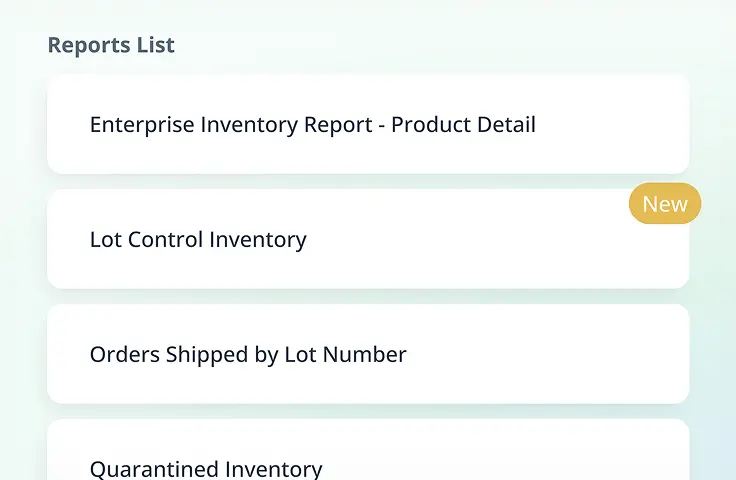
Task: Click the "Quarantined Inventory" title text
Action: coord(206,468)
